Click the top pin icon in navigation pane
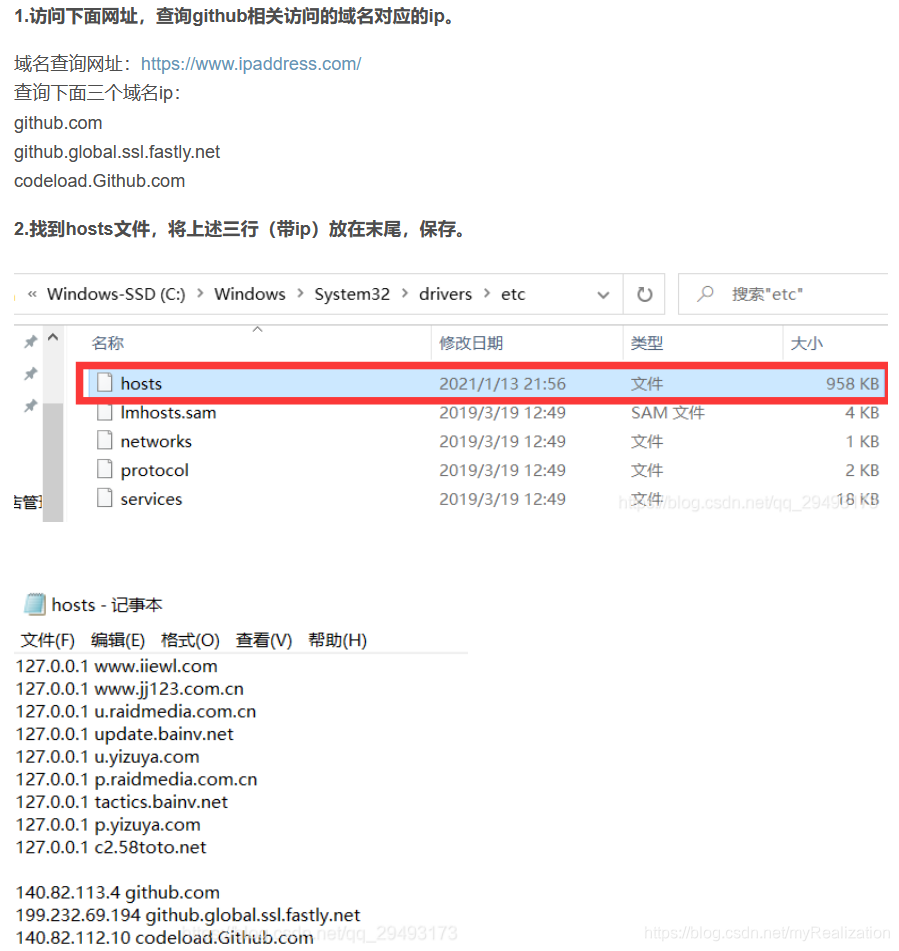 coord(30,342)
